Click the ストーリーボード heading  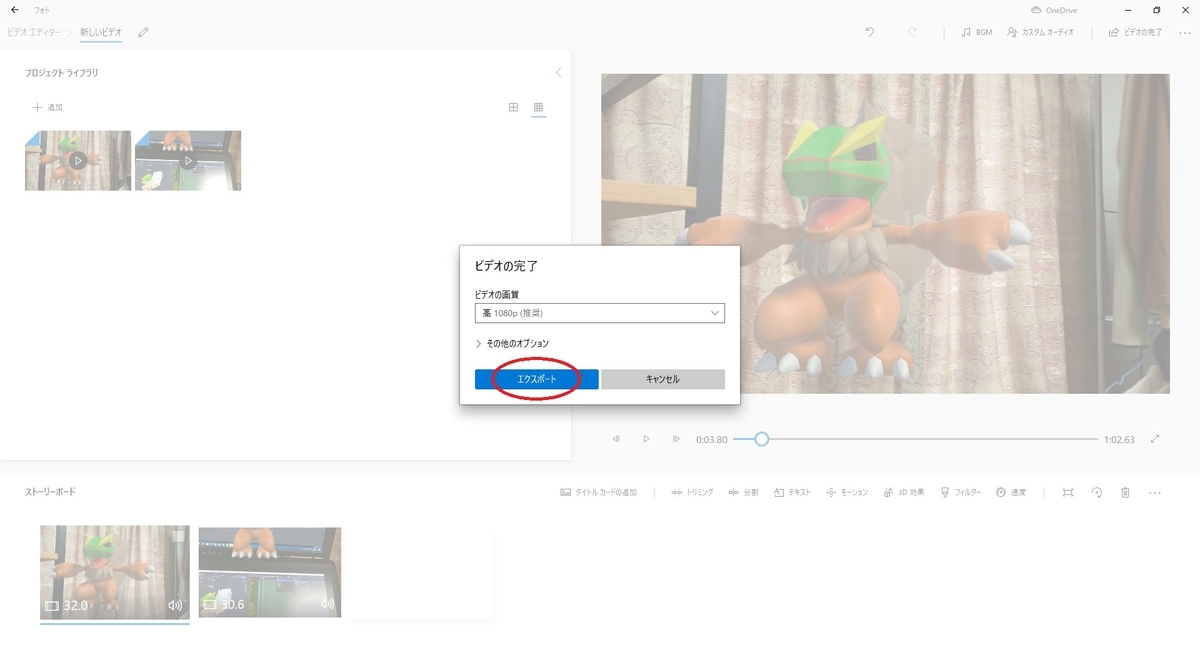(x=50, y=492)
